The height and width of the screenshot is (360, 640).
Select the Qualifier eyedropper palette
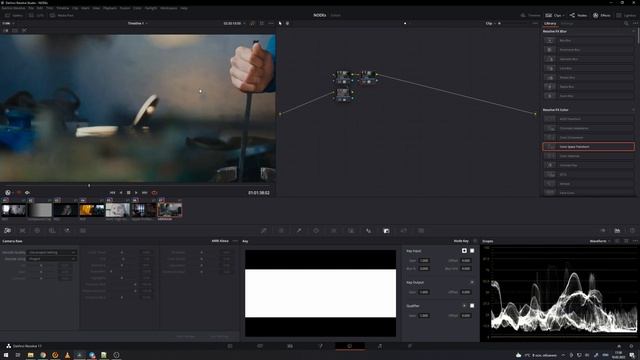299,231
